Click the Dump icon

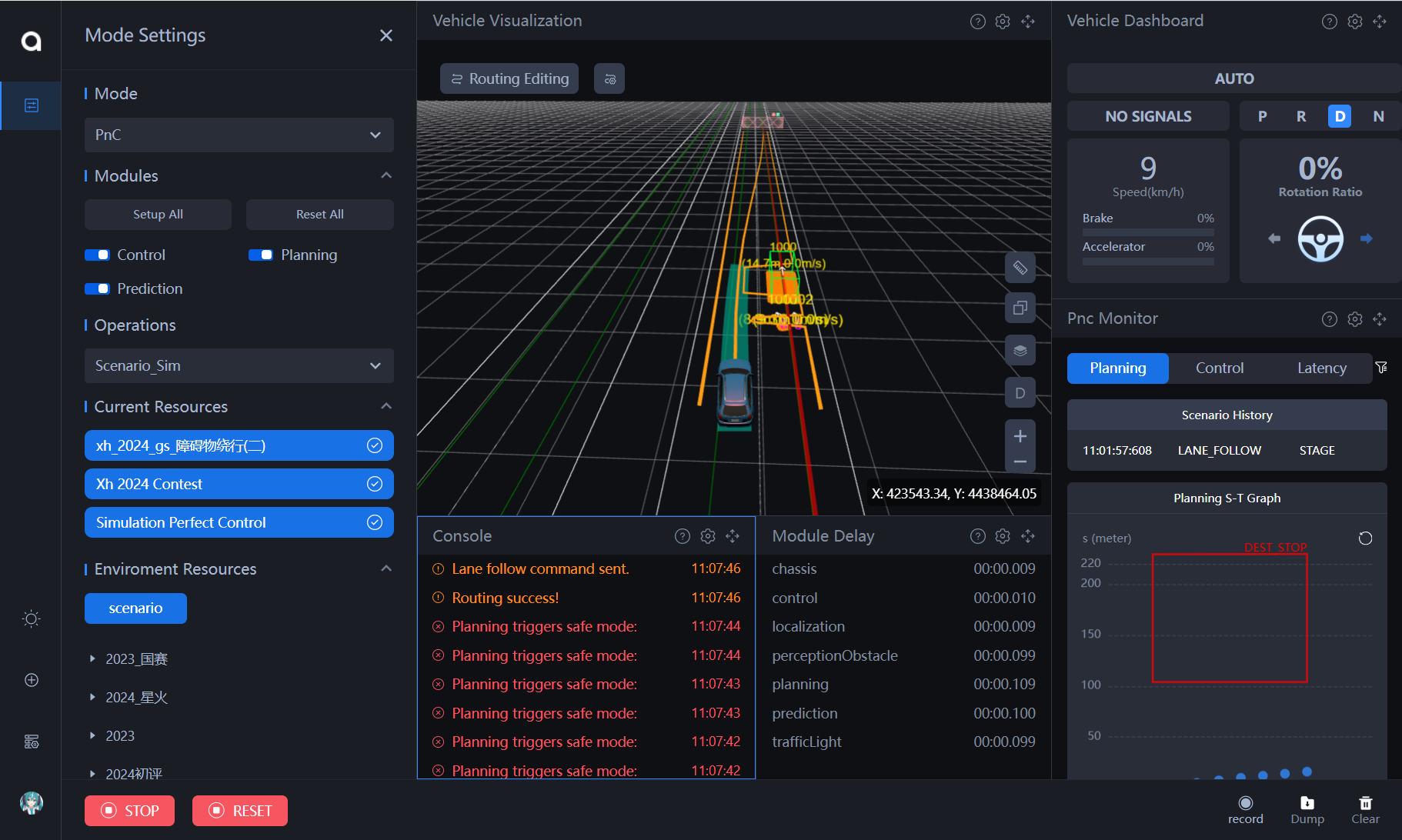coord(1307,803)
